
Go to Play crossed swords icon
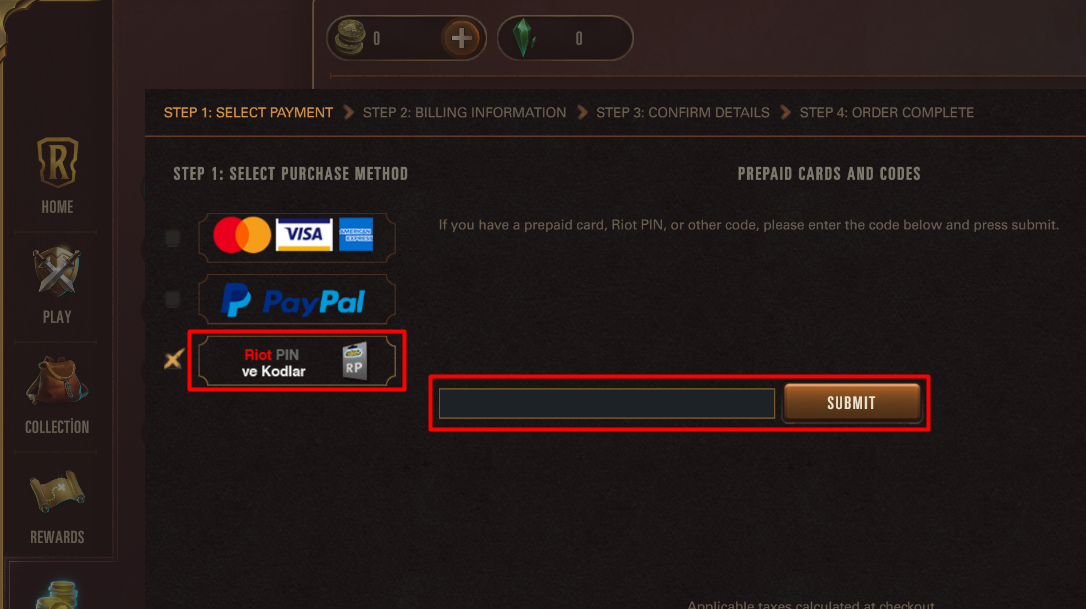(x=57, y=271)
